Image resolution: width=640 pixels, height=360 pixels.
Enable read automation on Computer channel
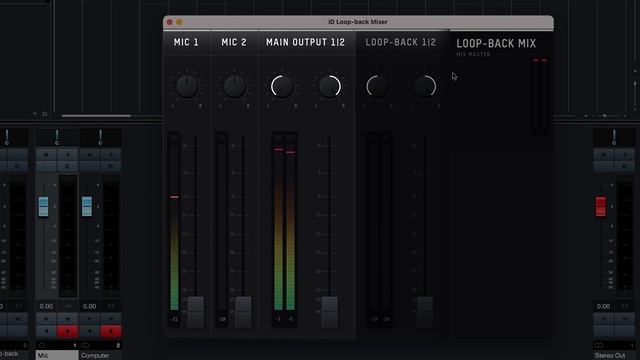coord(90,318)
